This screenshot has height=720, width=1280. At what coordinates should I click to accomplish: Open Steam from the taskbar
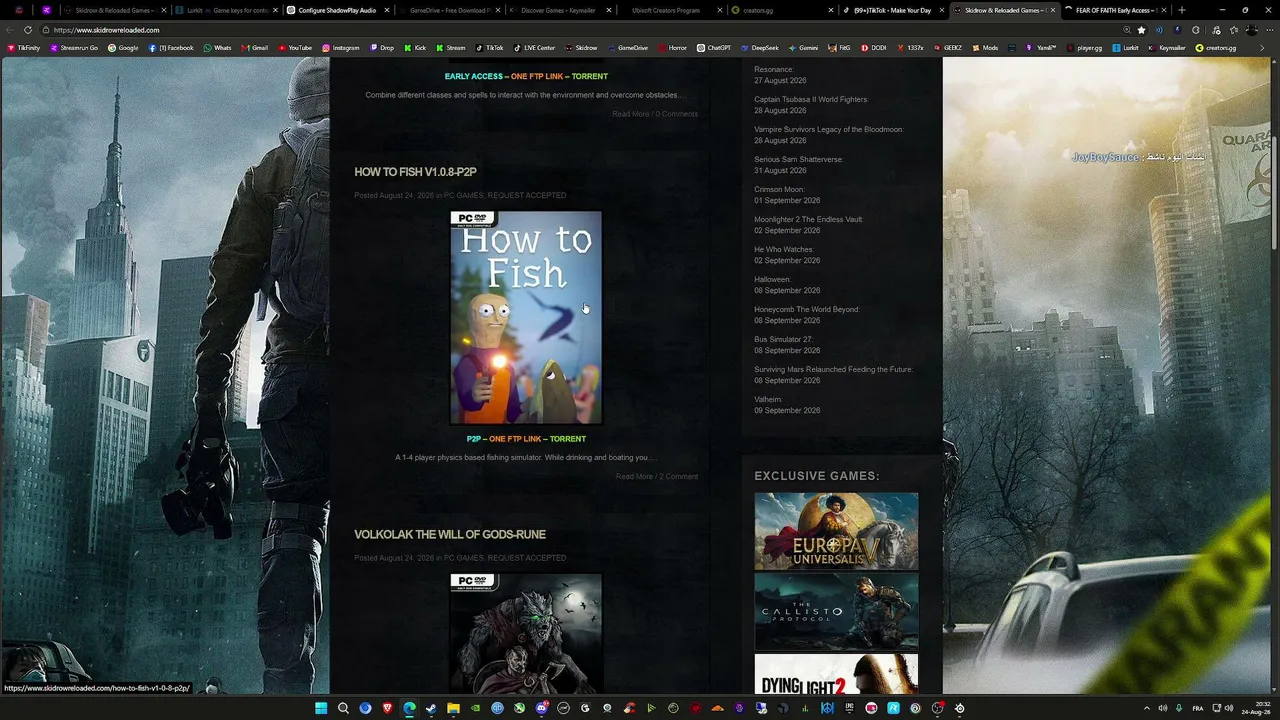click(431, 708)
